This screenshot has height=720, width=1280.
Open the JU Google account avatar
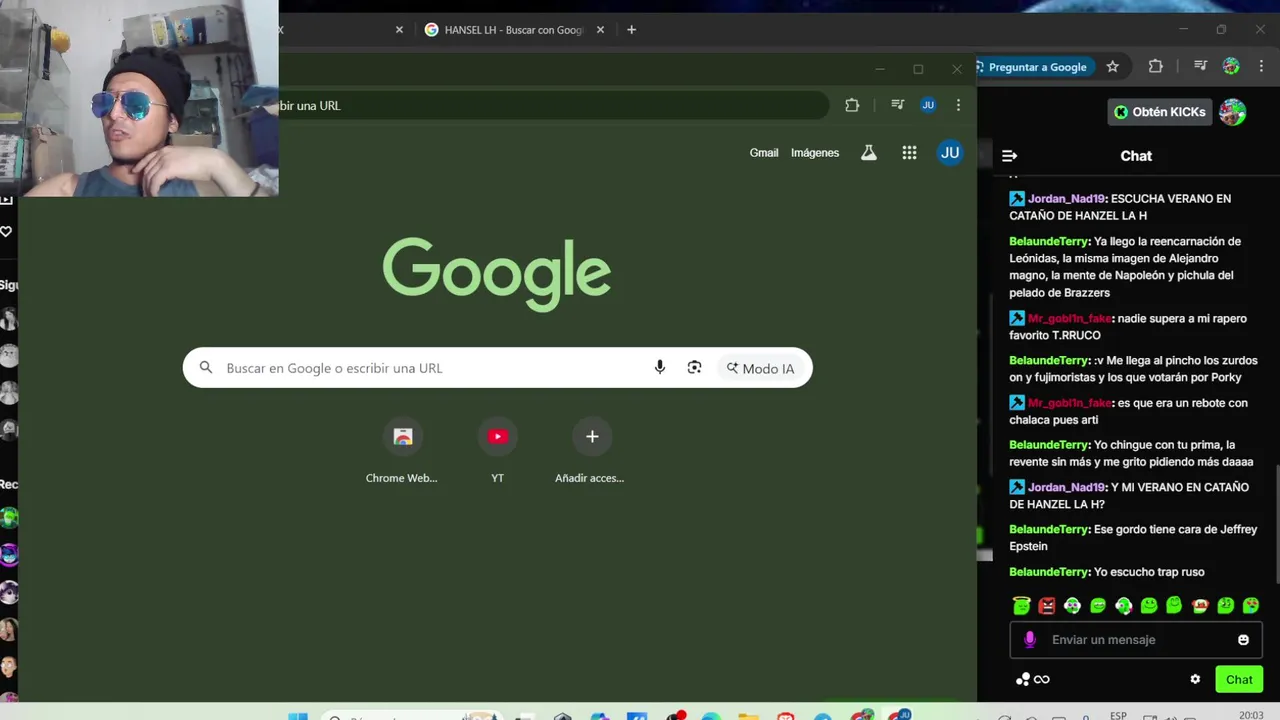(x=950, y=153)
